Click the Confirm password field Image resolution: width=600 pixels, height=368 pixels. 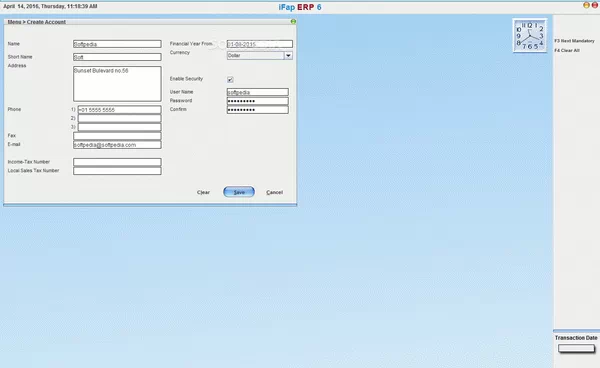coord(258,110)
